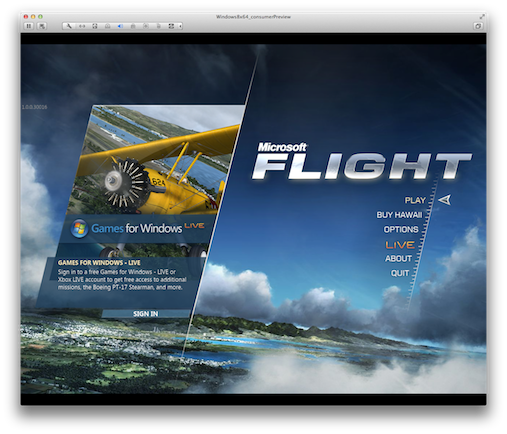Click the 'GAMES FOR WINDOWS - LIVE' heading text
The height and width of the screenshot is (434, 507).
[99, 263]
